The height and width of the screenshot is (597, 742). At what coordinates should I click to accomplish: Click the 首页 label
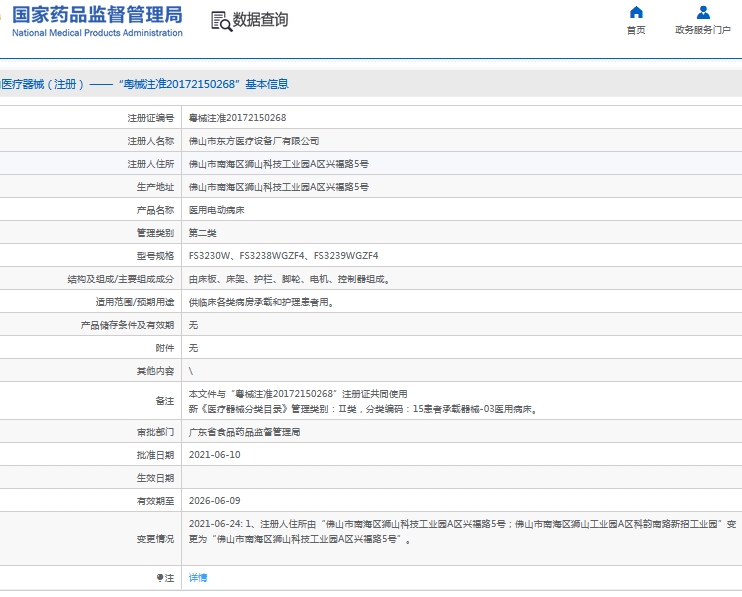tap(636, 30)
